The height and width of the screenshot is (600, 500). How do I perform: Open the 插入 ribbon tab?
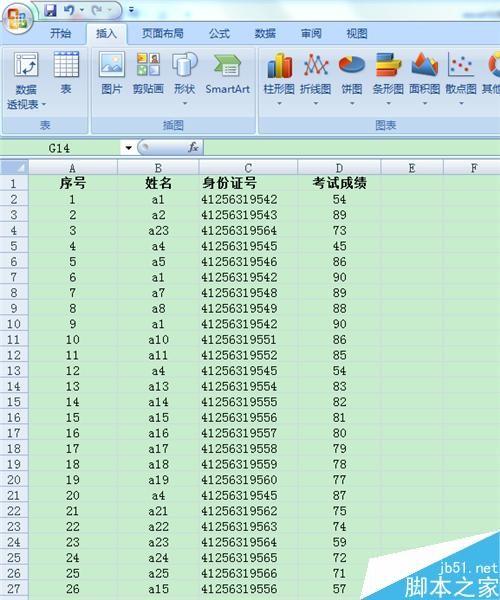106,34
